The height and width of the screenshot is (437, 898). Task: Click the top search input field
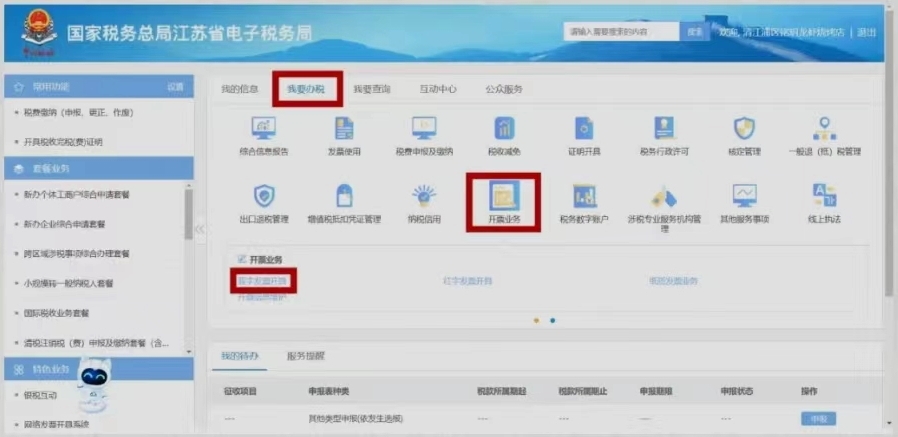[x=622, y=32]
